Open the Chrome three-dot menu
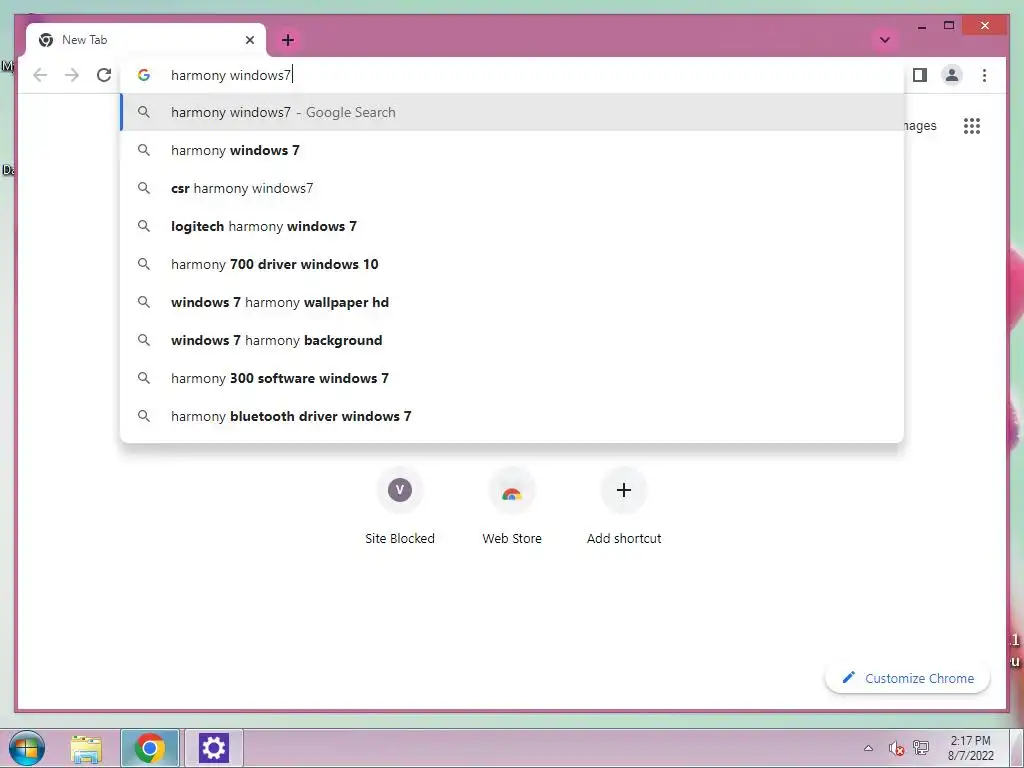This screenshot has height=768, width=1024. (x=984, y=75)
